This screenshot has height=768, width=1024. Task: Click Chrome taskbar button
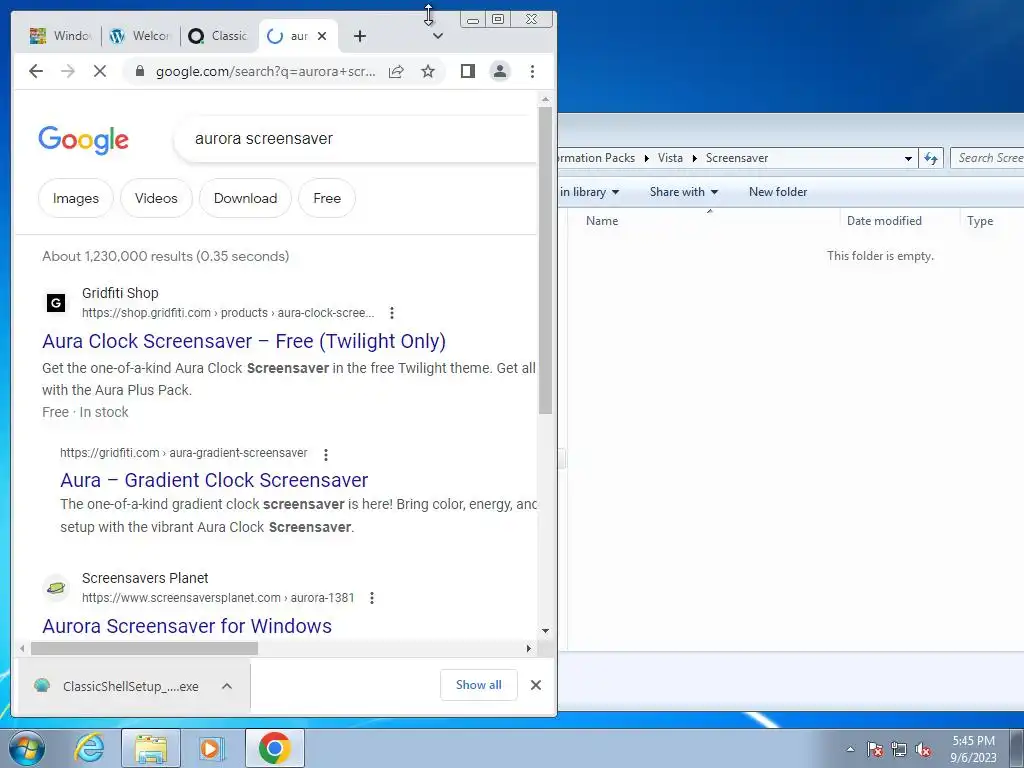(x=274, y=748)
